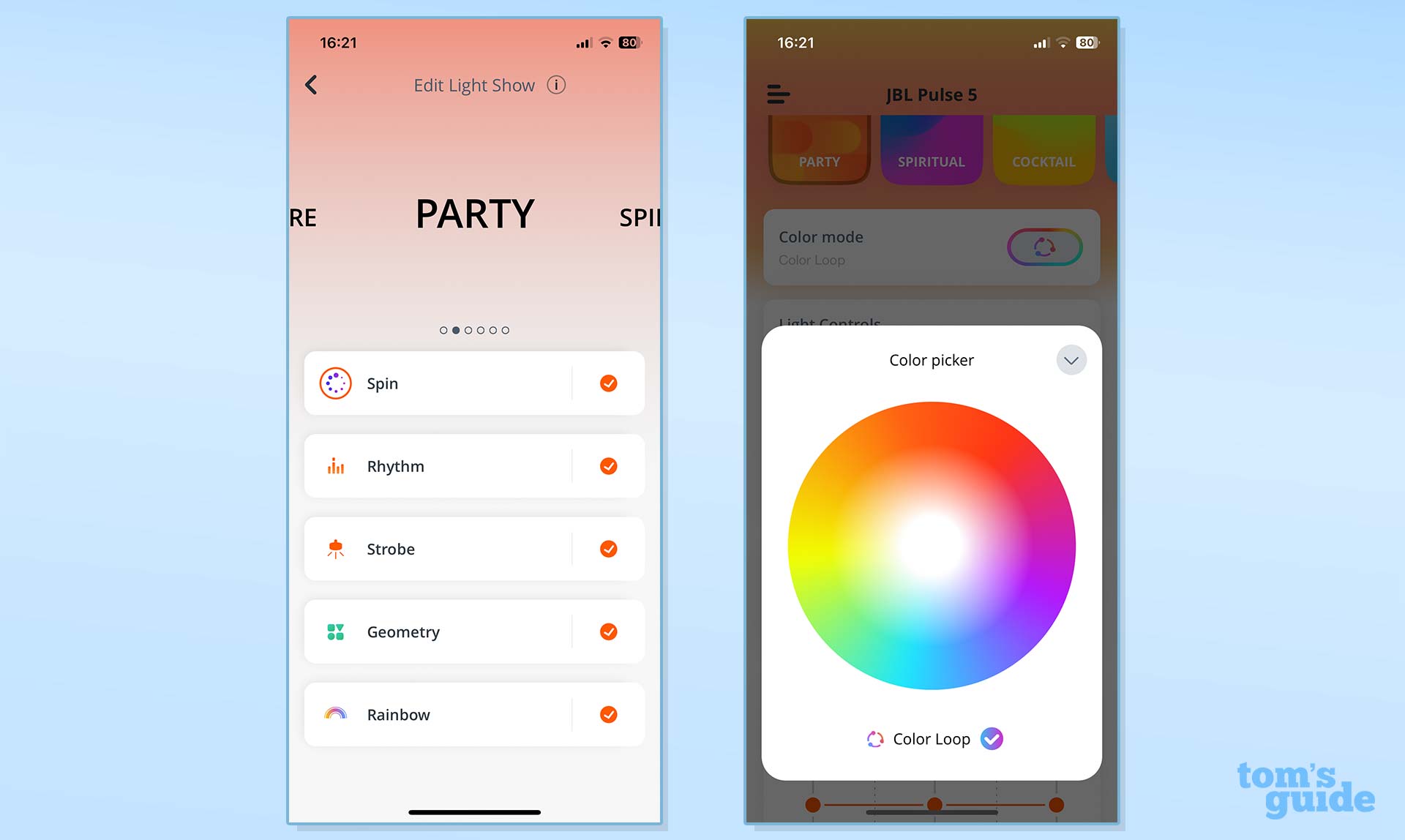
Task: Check the Spin effect selection toggle
Action: [609, 383]
